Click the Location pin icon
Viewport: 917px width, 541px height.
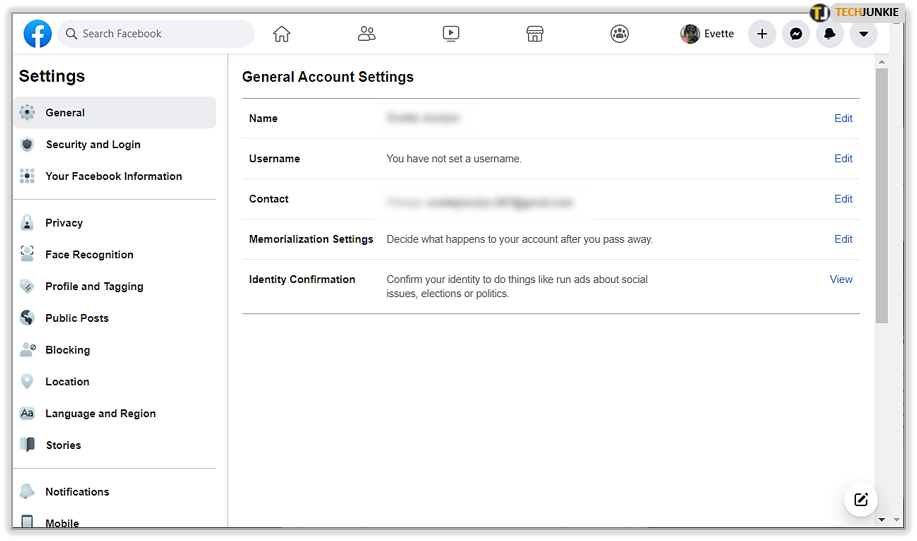click(27, 381)
